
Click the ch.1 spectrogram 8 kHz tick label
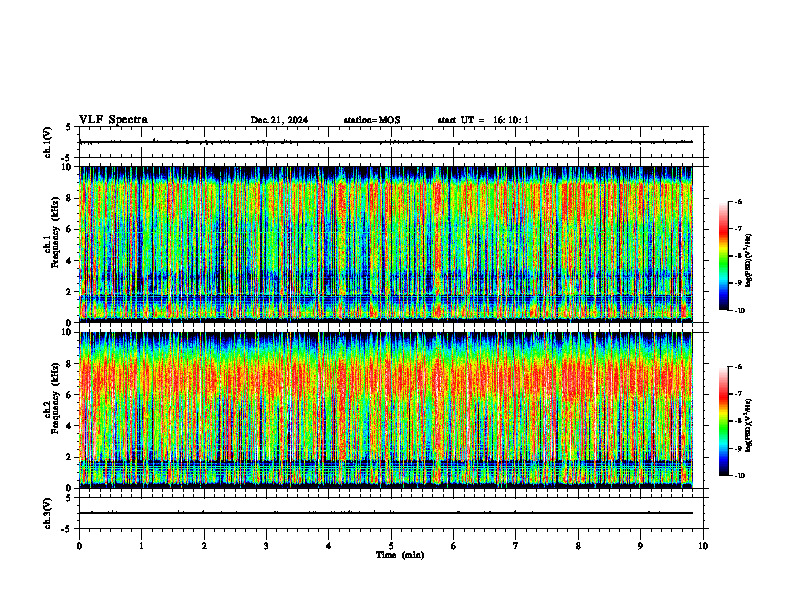click(70, 198)
